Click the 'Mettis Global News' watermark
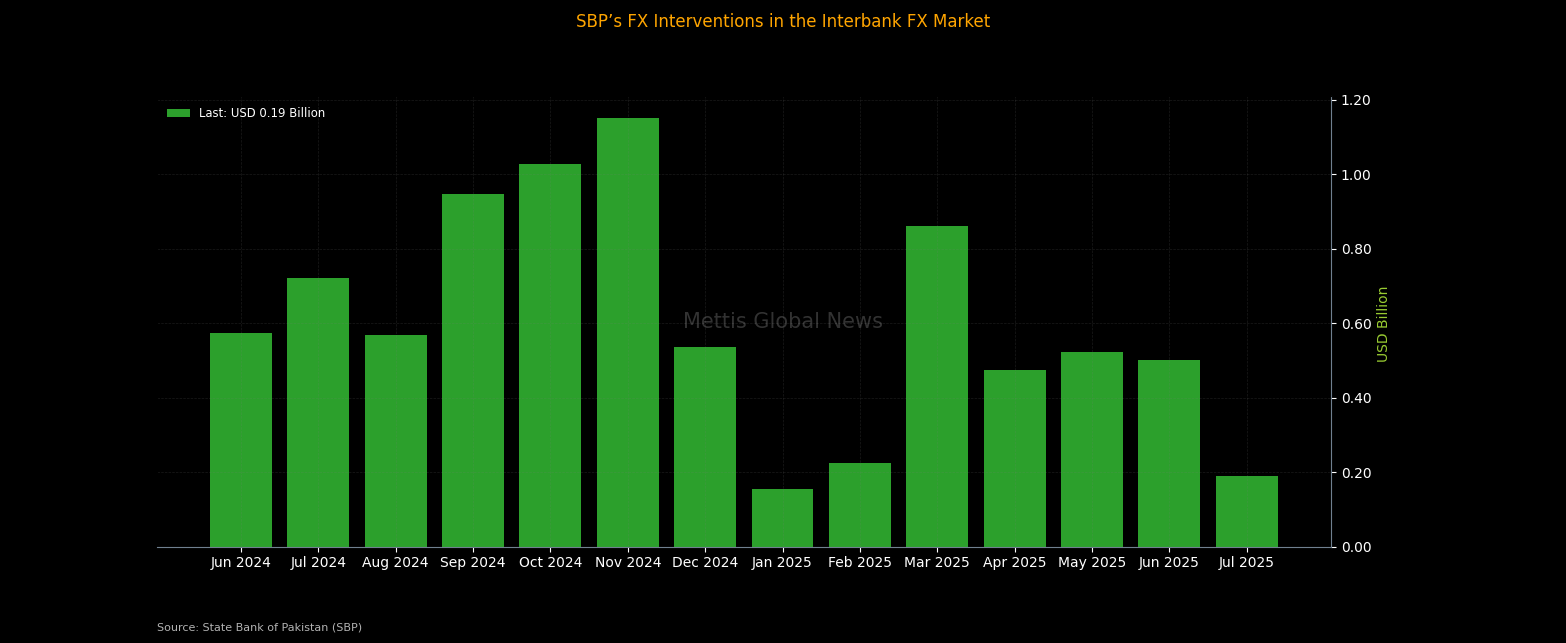1566x643 pixels. 783,322
